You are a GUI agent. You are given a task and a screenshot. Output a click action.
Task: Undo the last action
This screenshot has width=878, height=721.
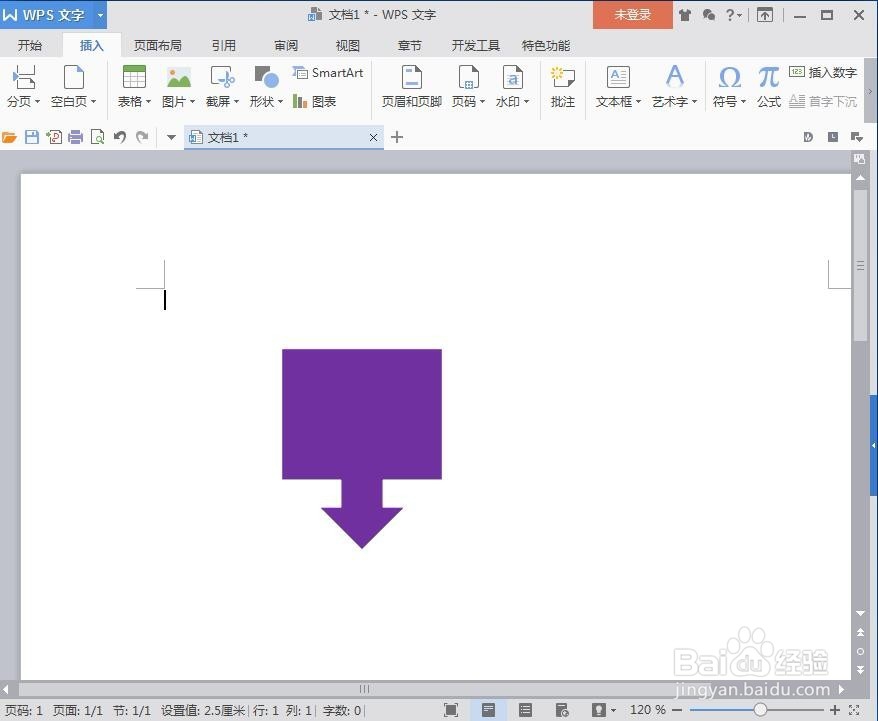pyautogui.click(x=120, y=137)
